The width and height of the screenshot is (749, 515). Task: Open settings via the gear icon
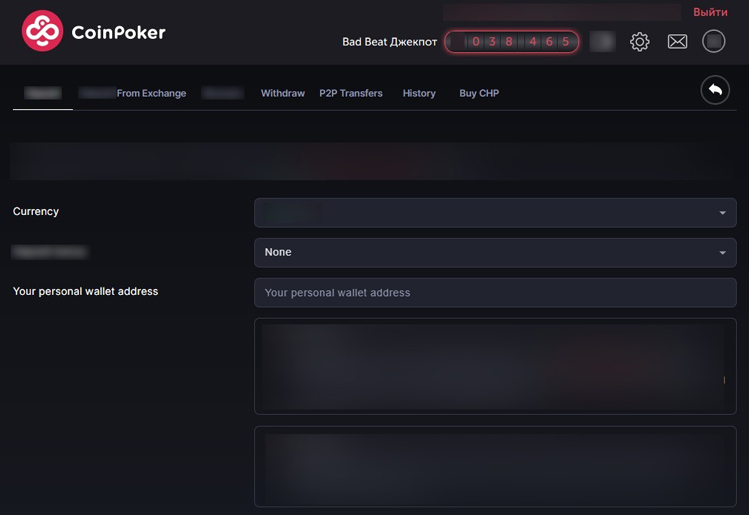coord(640,42)
